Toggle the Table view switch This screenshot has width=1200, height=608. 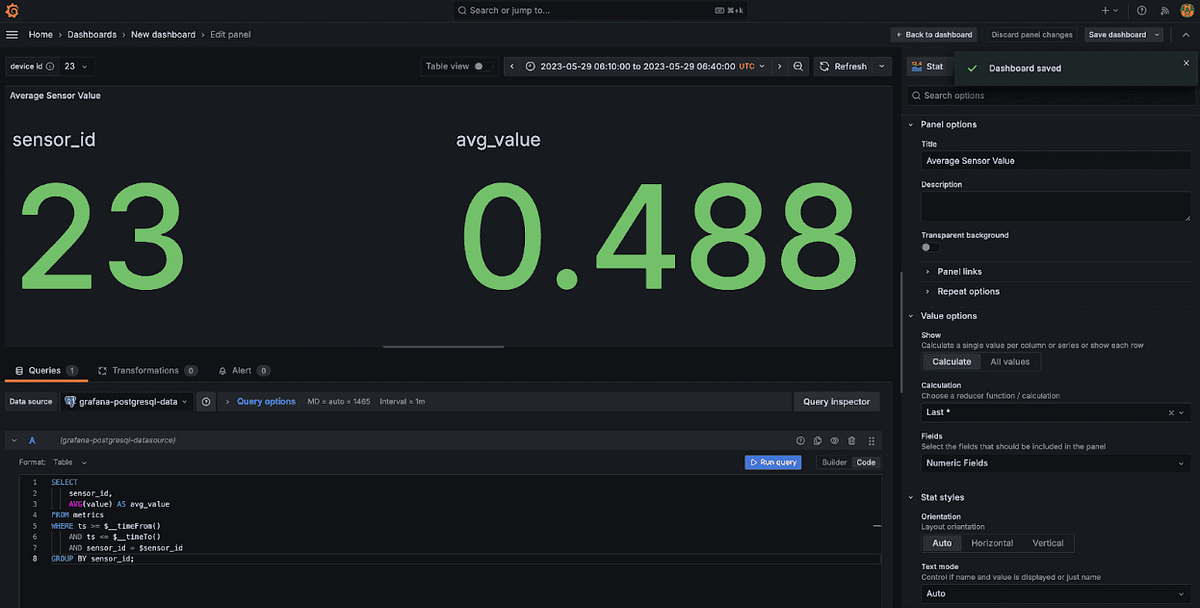point(480,65)
